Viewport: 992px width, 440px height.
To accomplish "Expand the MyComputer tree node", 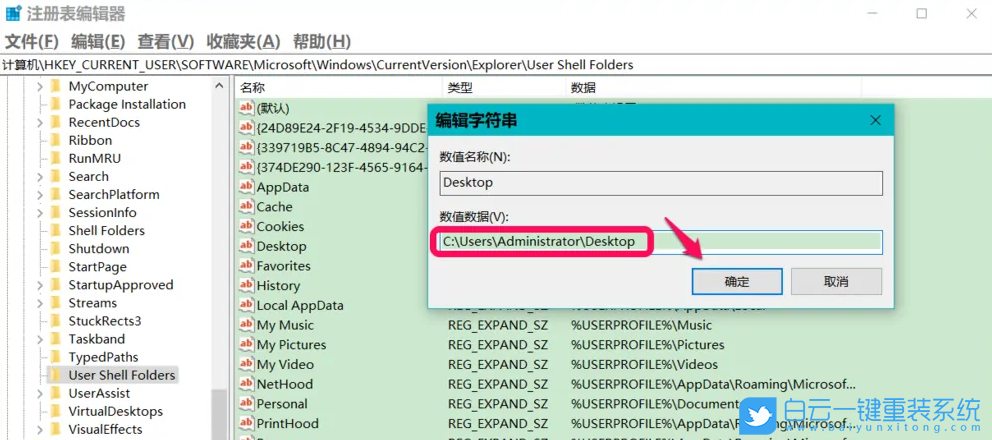I will click(40, 87).
